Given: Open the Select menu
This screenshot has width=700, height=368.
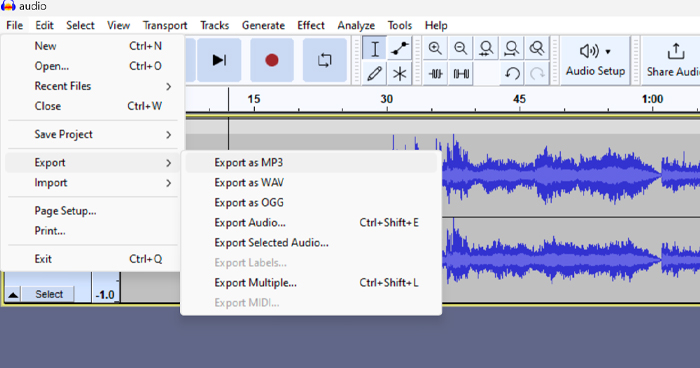Looking at the screenshot, I should click(x=80, y=25).
